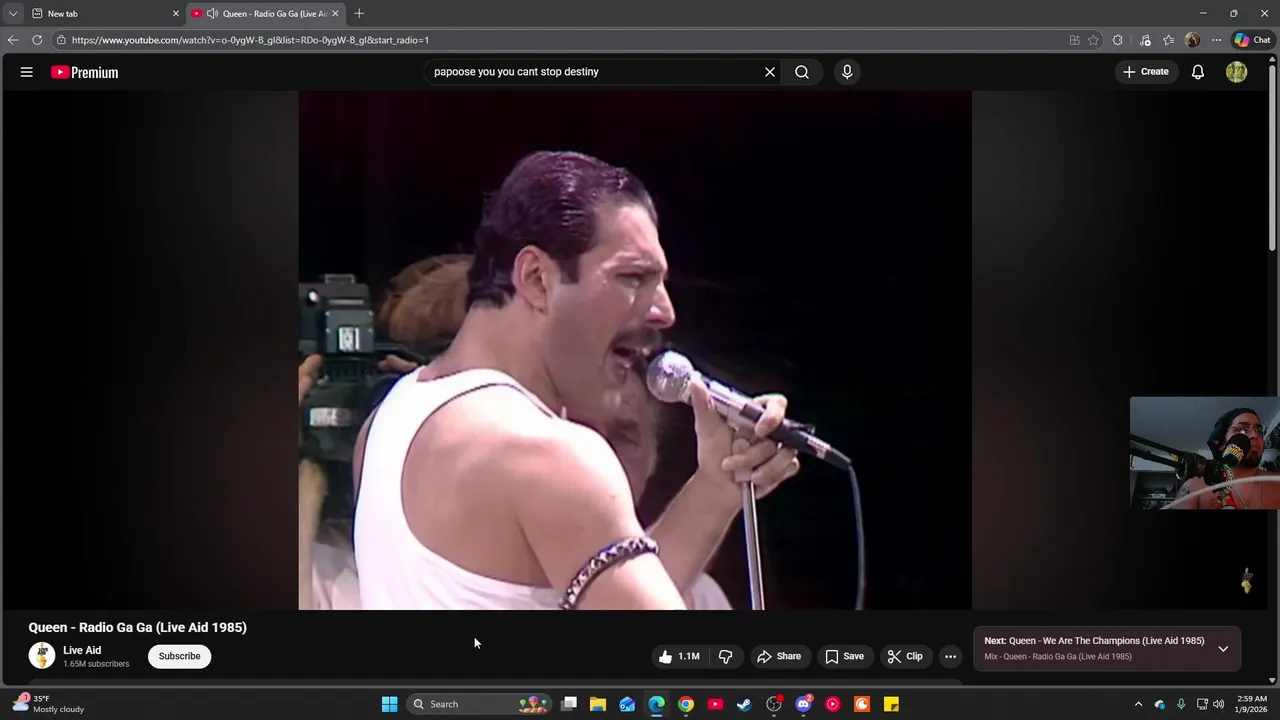Open volume control in system tray
The width and height of the screenshot is (1280, 720).
click(x=1218, y=704)
